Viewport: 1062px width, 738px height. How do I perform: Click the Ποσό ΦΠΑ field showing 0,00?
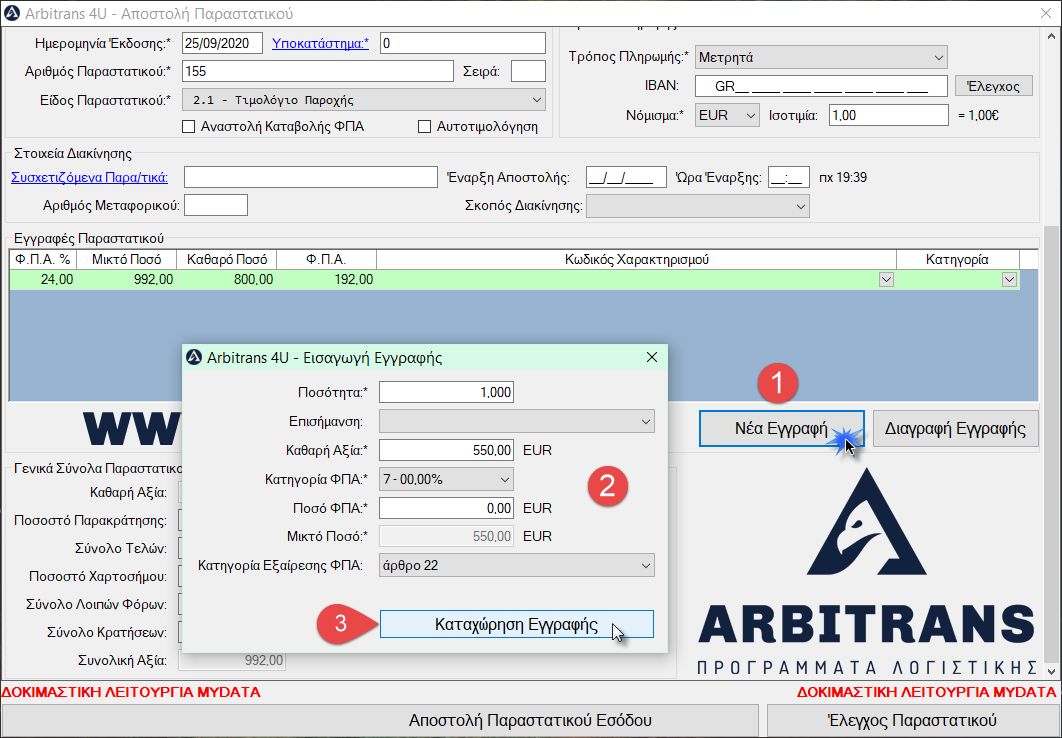click(446, 508)
